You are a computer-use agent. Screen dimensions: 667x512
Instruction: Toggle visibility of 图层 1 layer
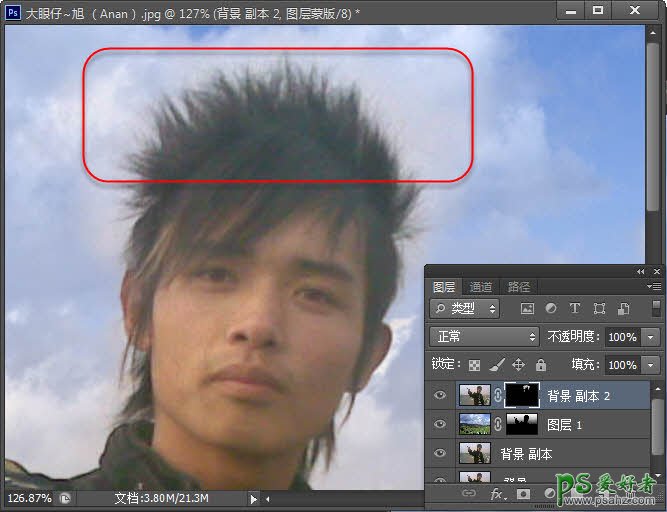pos(441,424)
